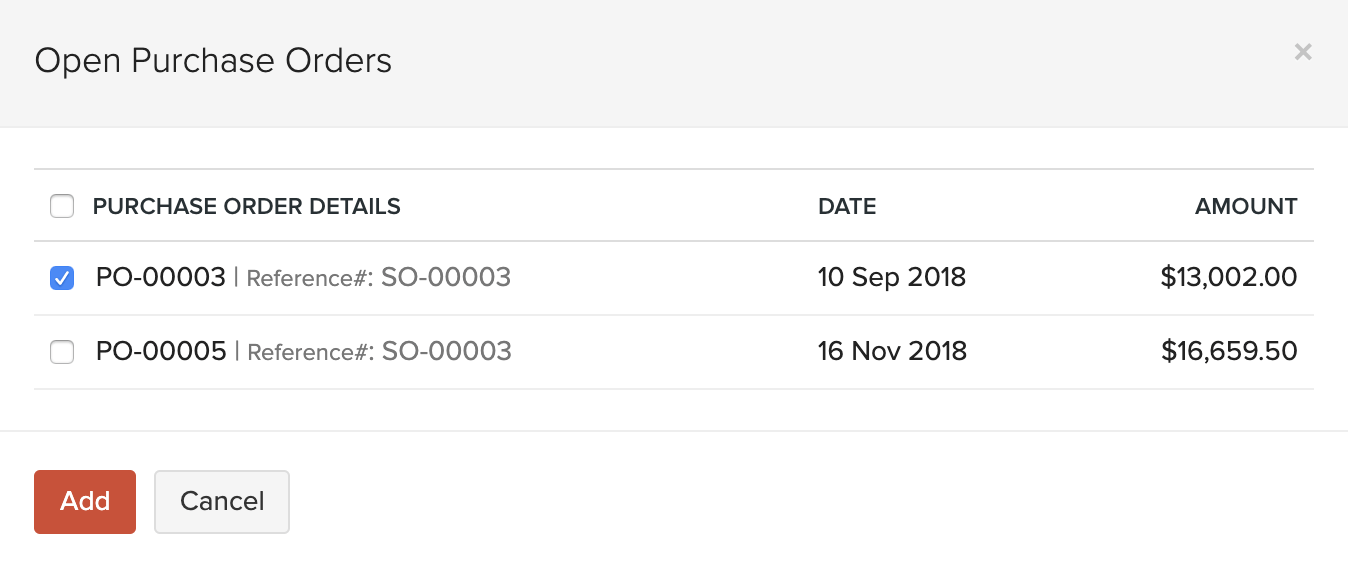Close the Open Purchase Orders dialog
The width and height of the screenshot is (1348, 566).
tap(1302, 52)
